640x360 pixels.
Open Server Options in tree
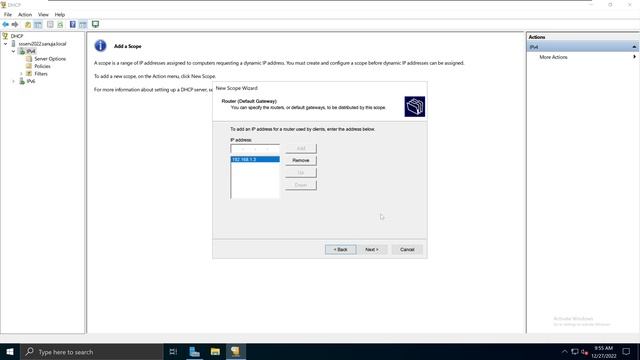50,59
